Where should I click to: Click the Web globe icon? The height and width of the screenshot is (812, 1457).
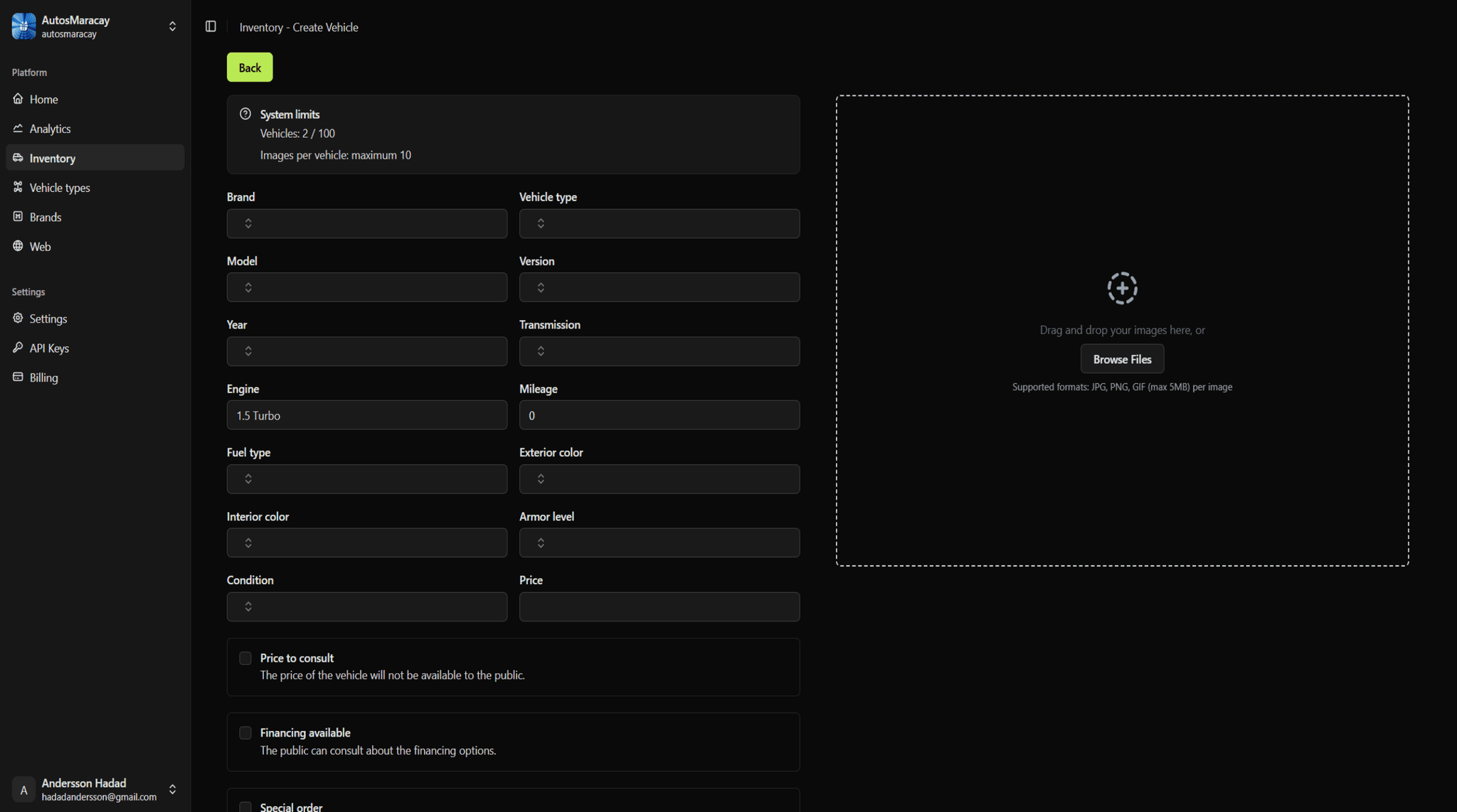(18, 246)
